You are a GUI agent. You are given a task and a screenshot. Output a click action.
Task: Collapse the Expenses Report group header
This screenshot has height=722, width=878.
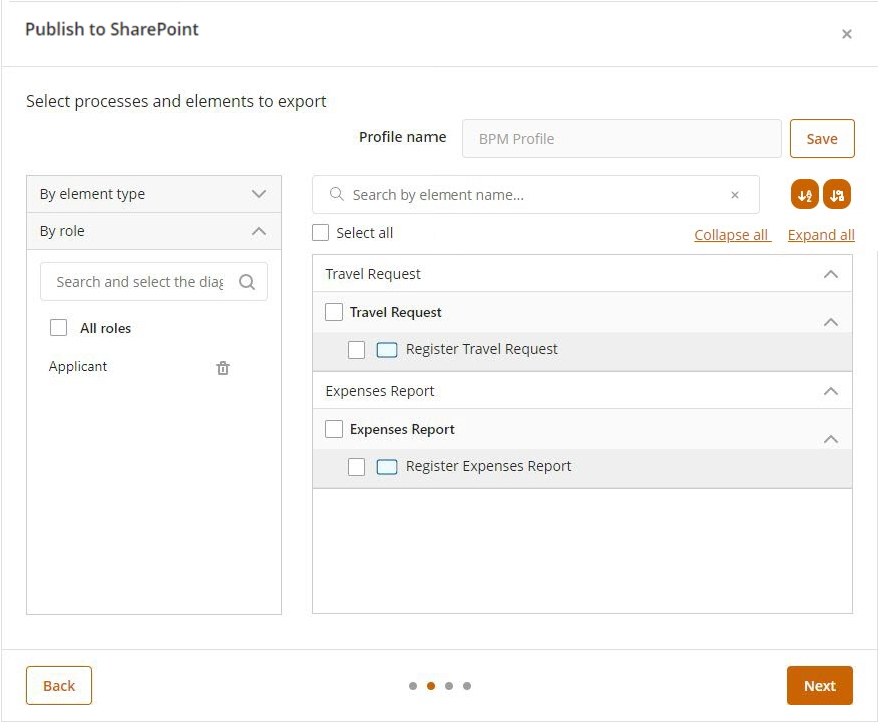(830, 391)
